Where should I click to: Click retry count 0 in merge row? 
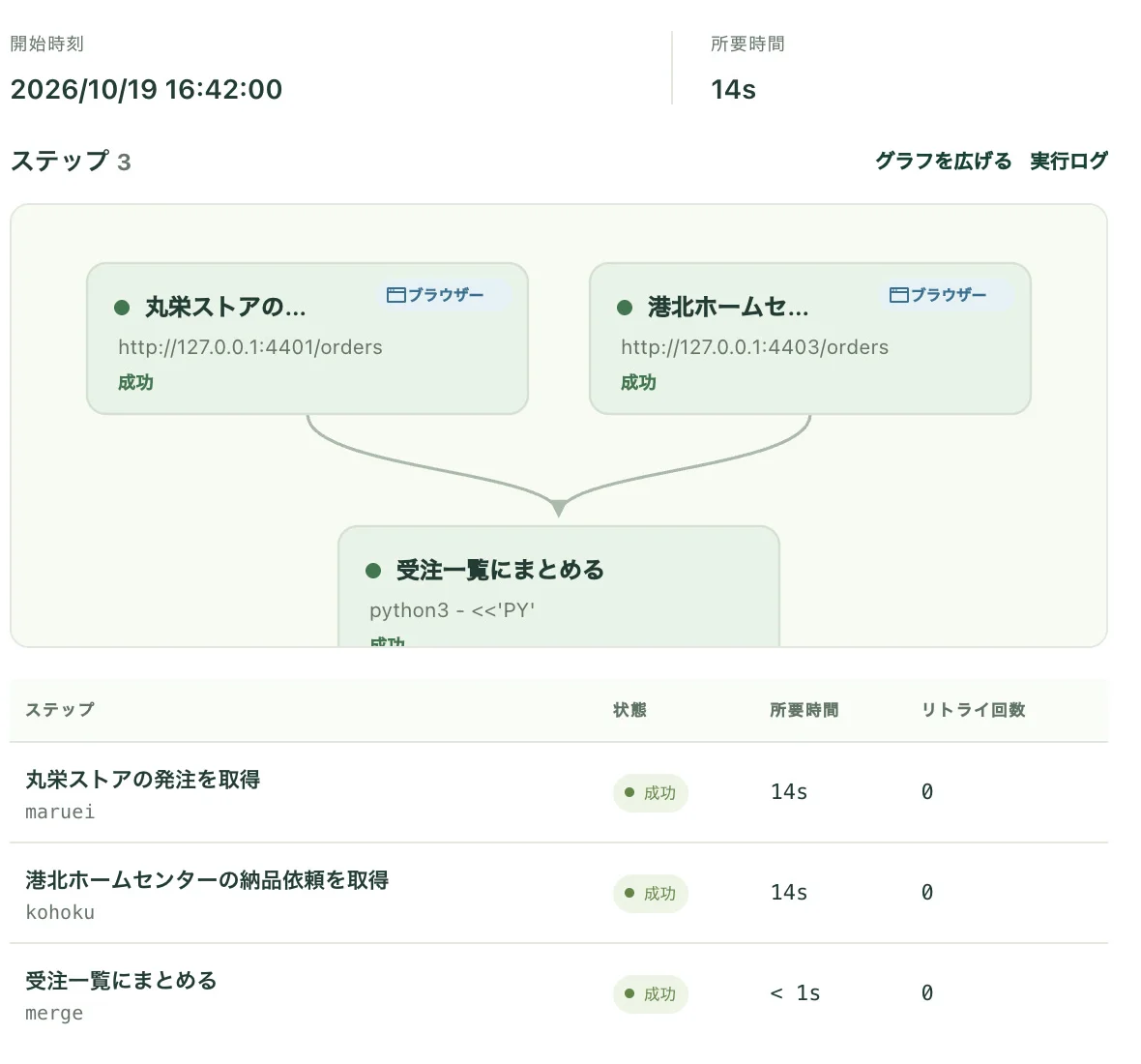(x=927, y=992)
